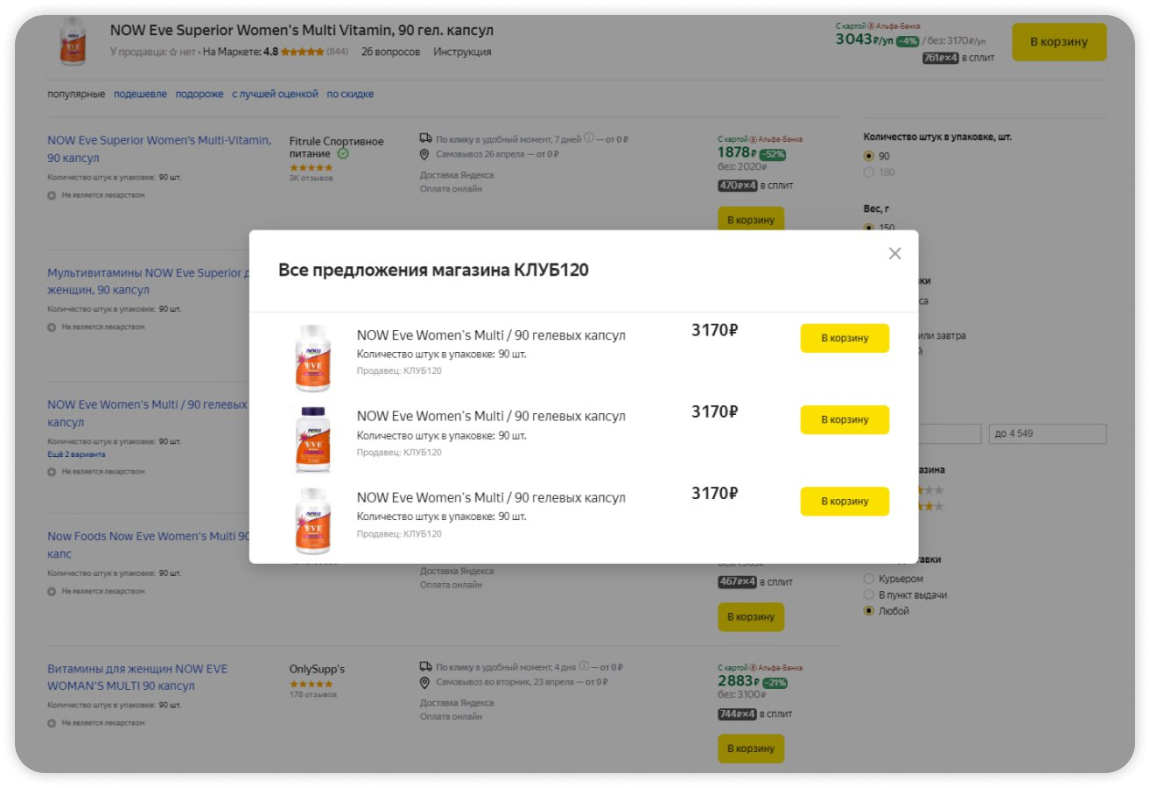Click the product image in page header

click(x=73, y=42)
